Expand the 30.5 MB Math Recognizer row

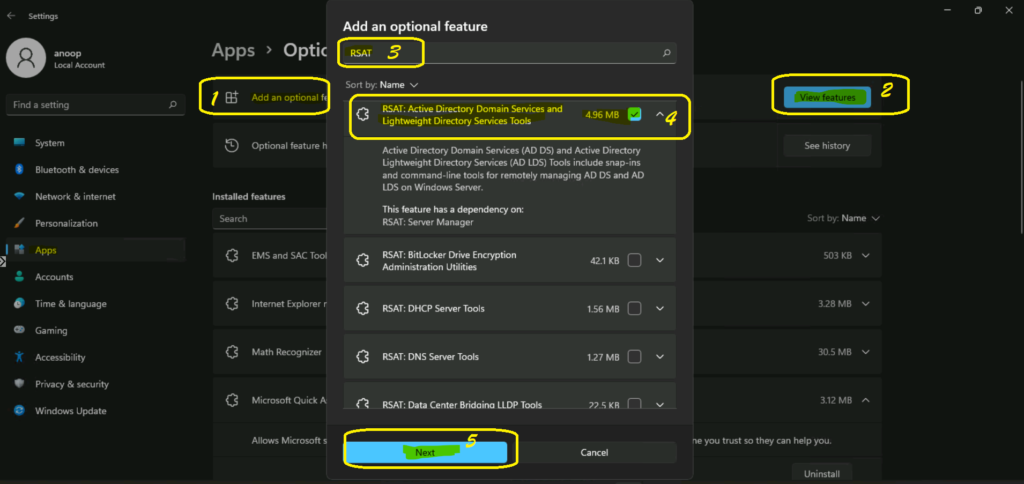click(x=866, y=352)
